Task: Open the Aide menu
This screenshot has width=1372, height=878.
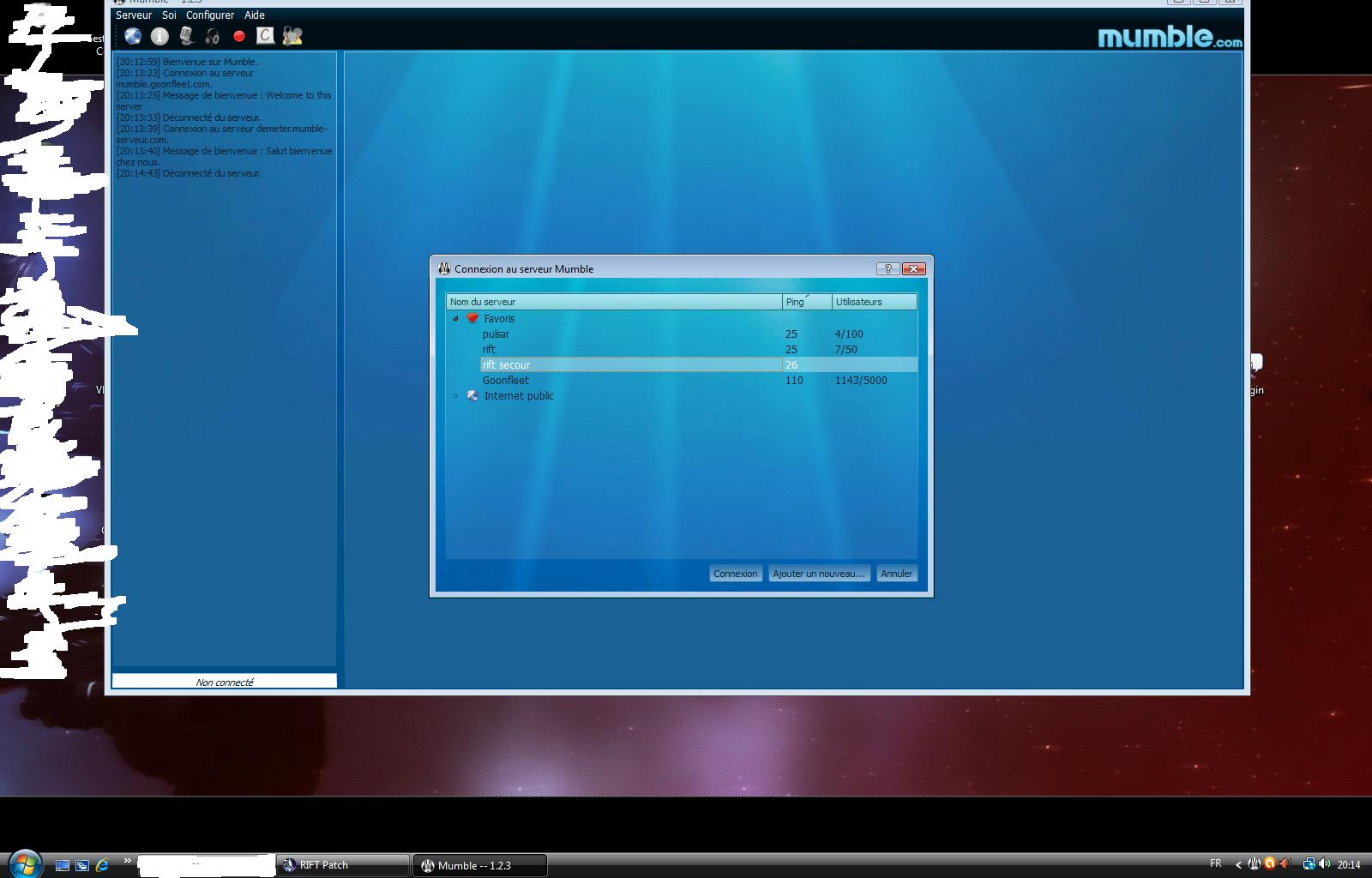Action: tap(255, 15)
